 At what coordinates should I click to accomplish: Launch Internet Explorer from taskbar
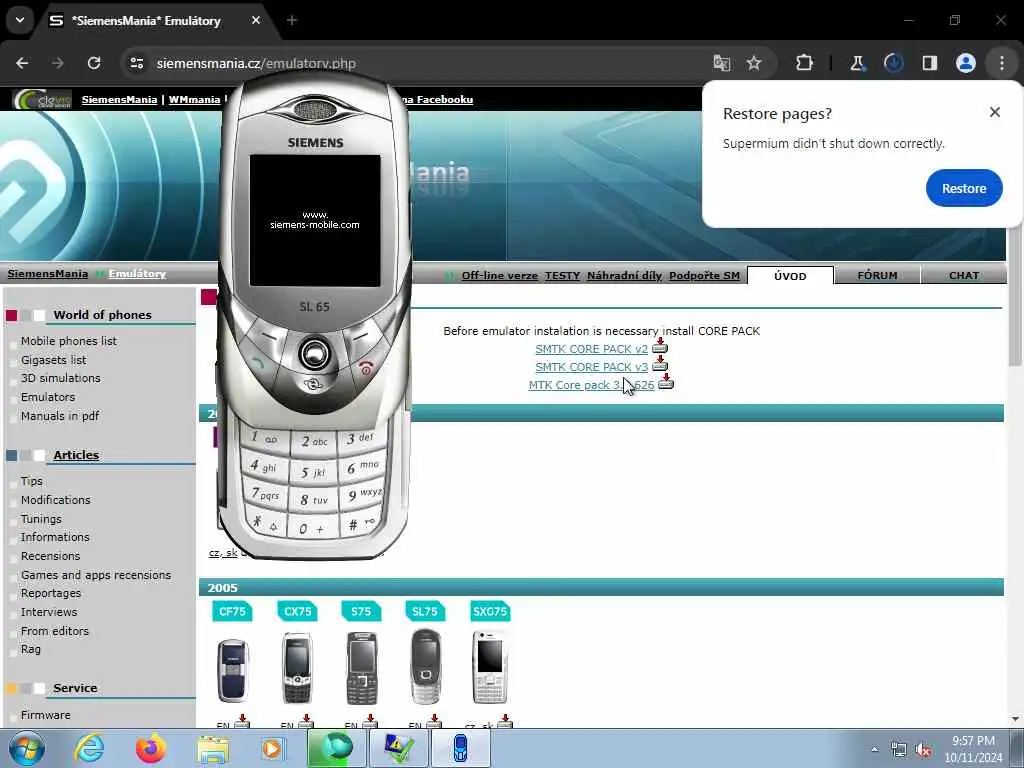[x=89, y=748]
